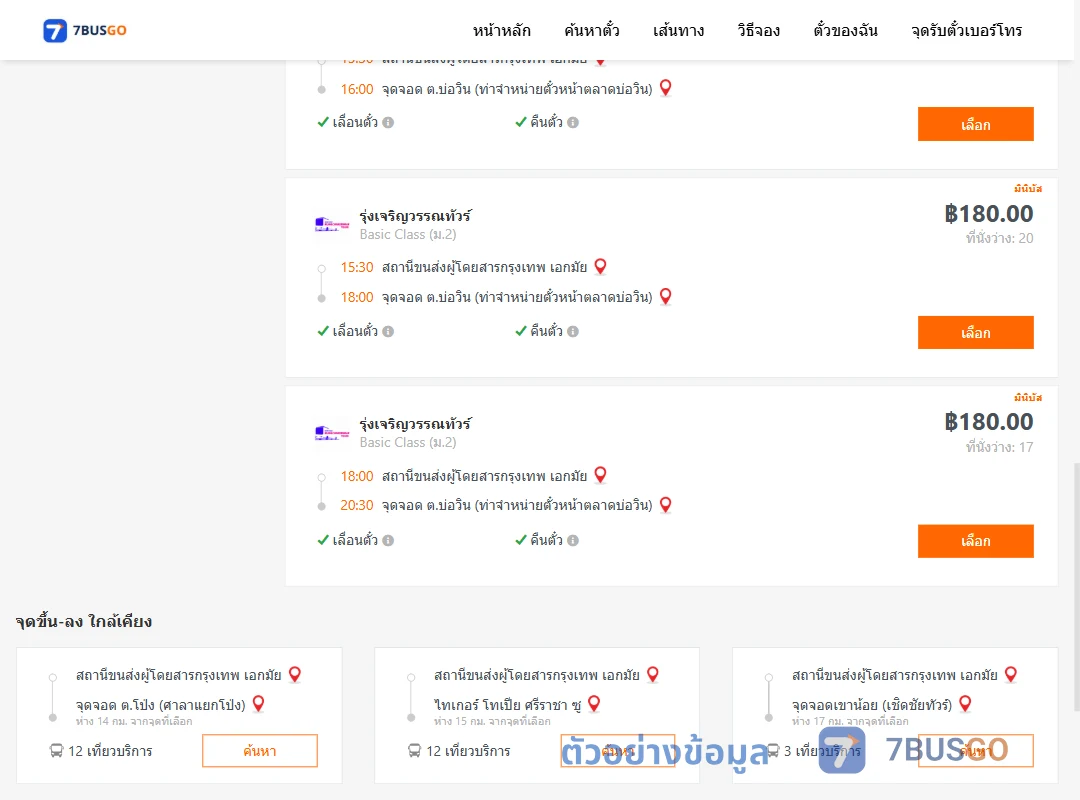Open the ตั๋วของฉัน menu item
The image size is (1080, 800).
point(845,30)
